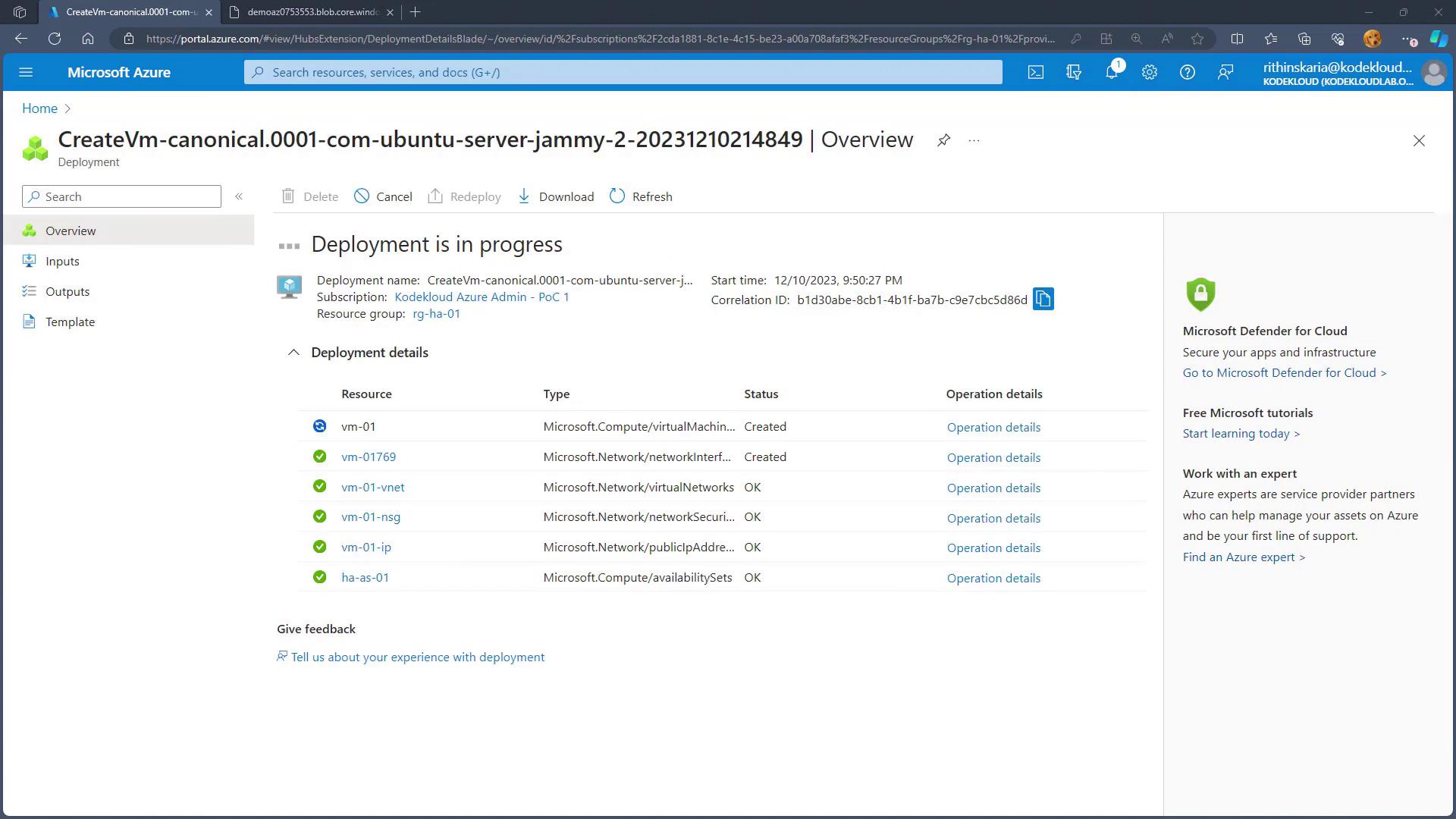Screen dimensions: 1456x819
Task: Open Azure Cloud Shell icon
Action: point(1035,72)
